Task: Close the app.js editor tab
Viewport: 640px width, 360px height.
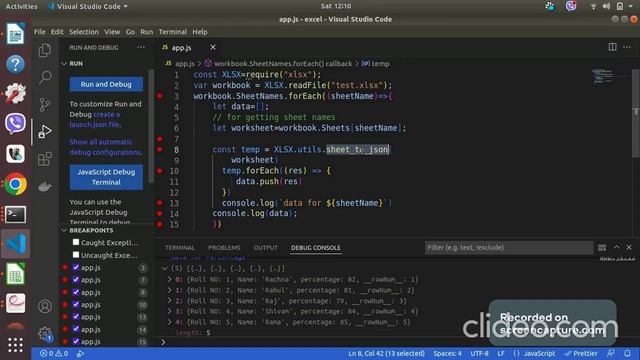Action: click(213, 47)
